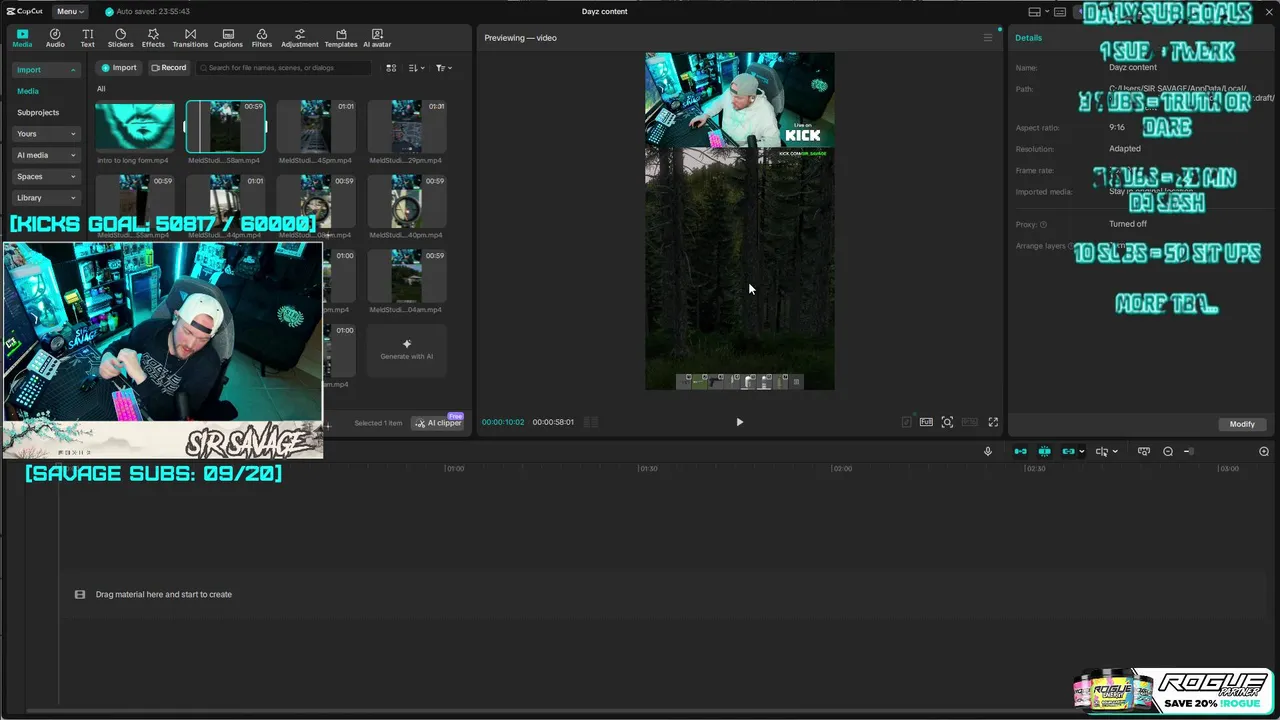This screenshot has width=1280, height=720.
Task: Click the voiceover microphone icon
Action: point(988,451)
